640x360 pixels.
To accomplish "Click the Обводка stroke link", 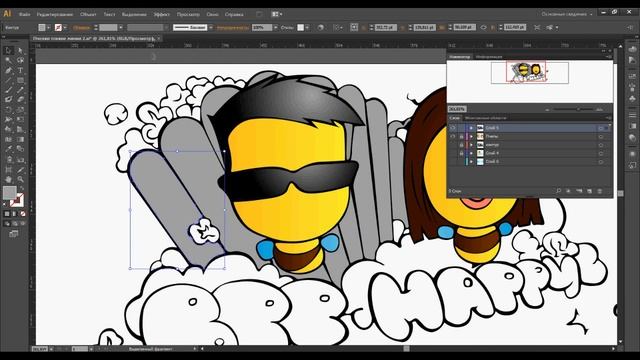I will click(x=81, y=27).
